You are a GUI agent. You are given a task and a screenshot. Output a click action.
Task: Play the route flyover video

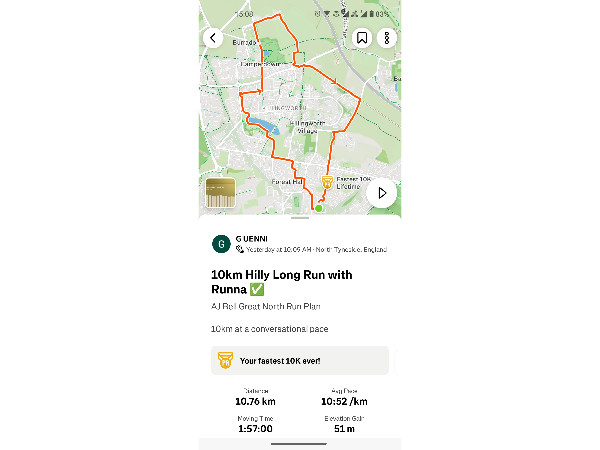pyautogui.click(x=382, y=193)
